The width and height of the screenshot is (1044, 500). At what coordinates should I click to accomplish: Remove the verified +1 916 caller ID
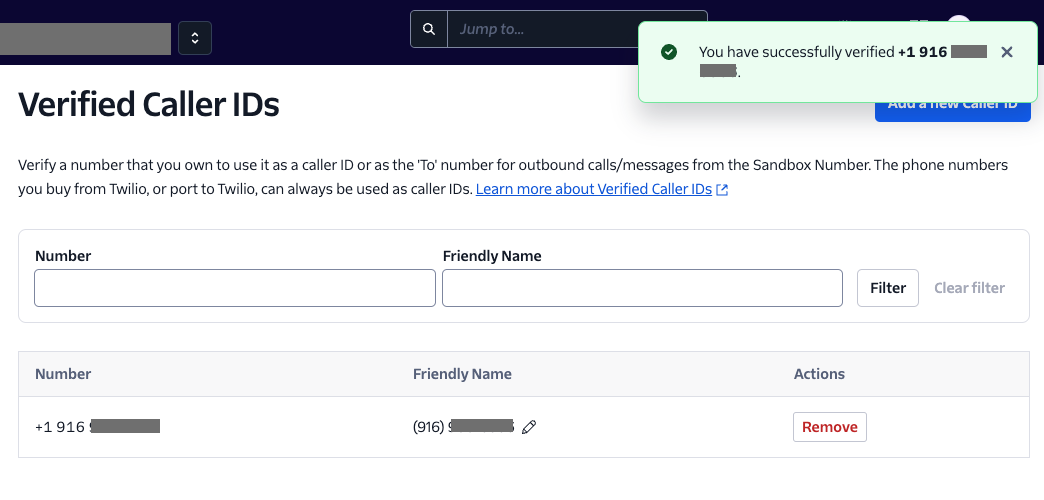[x=830, y=427]
